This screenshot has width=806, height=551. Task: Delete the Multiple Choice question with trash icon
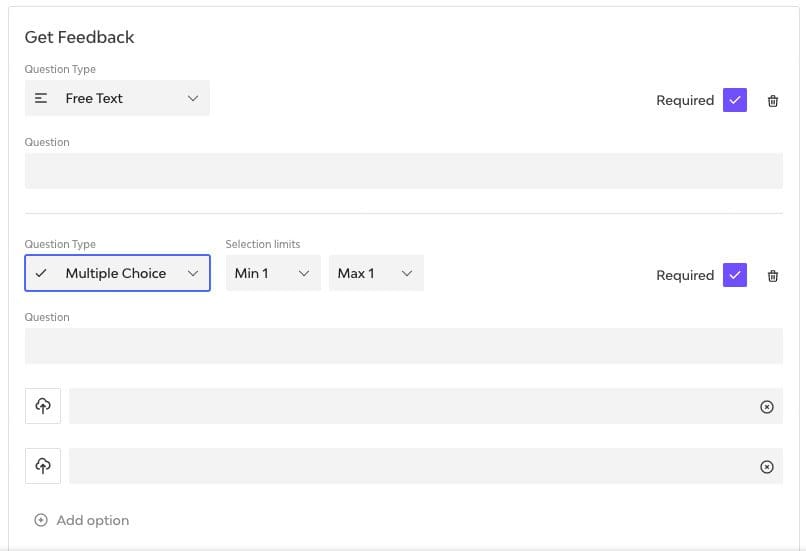point(773,276)
